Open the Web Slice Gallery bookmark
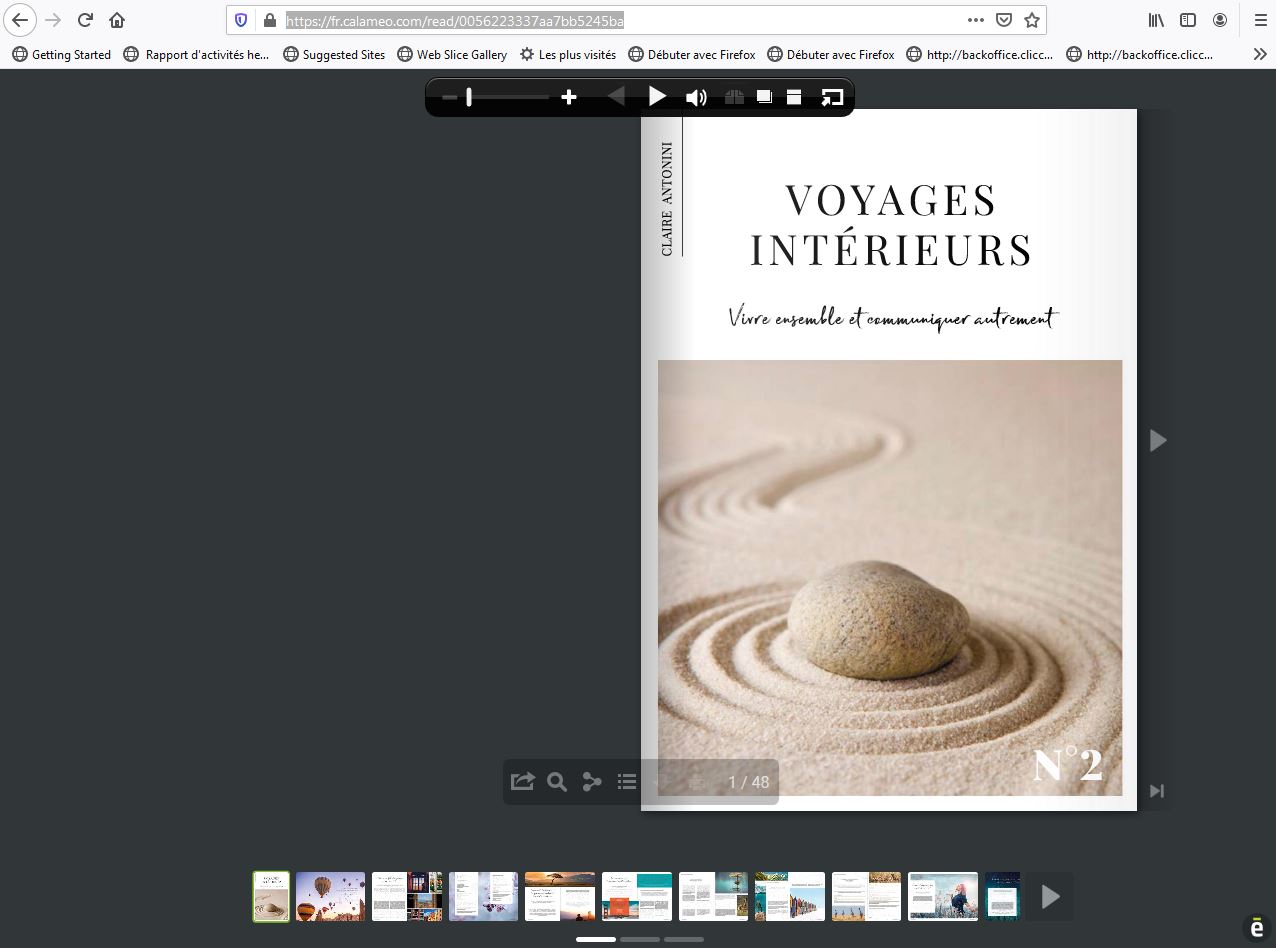 click(x=452, y=54)
